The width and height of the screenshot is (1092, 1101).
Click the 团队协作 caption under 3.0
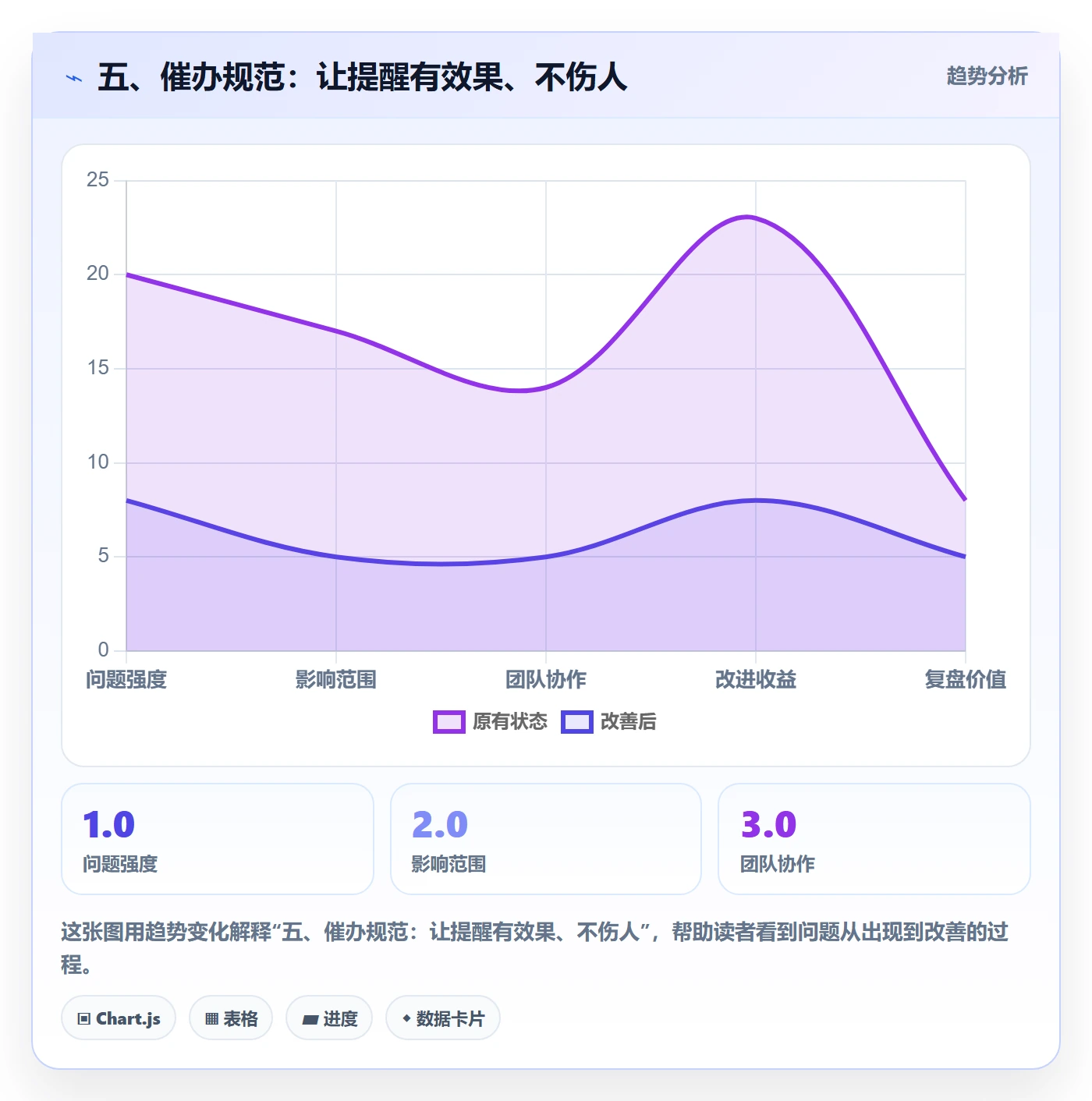pos(778,864)
